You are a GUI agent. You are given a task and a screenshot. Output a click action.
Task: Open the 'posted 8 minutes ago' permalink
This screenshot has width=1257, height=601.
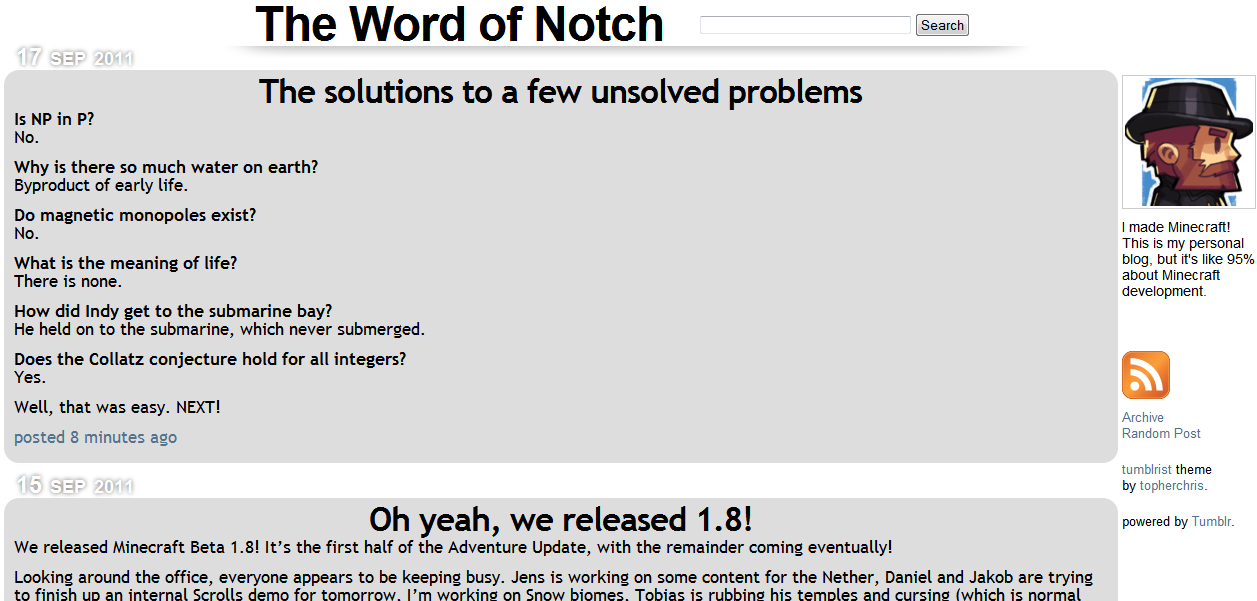click(x=95, y=437)
